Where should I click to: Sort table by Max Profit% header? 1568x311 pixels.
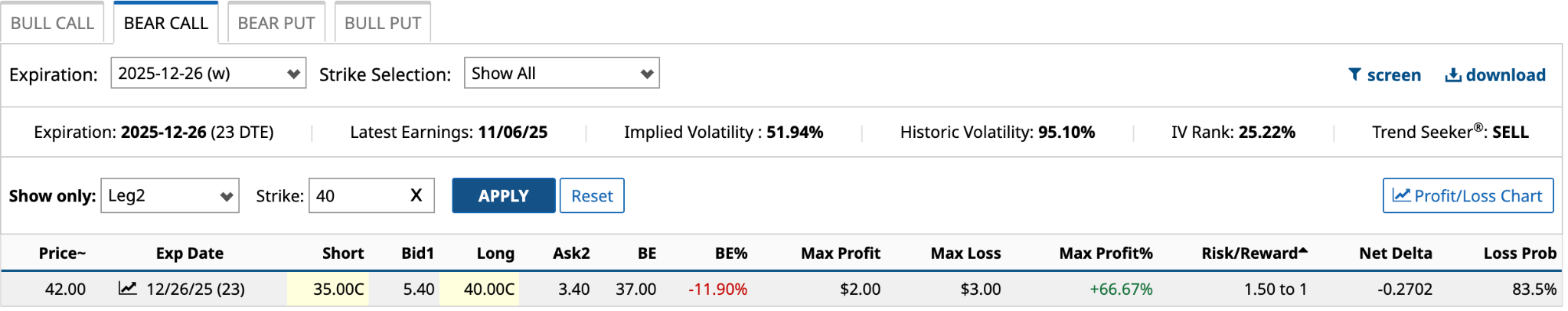pyautogui.click(x=1105, y=254)
